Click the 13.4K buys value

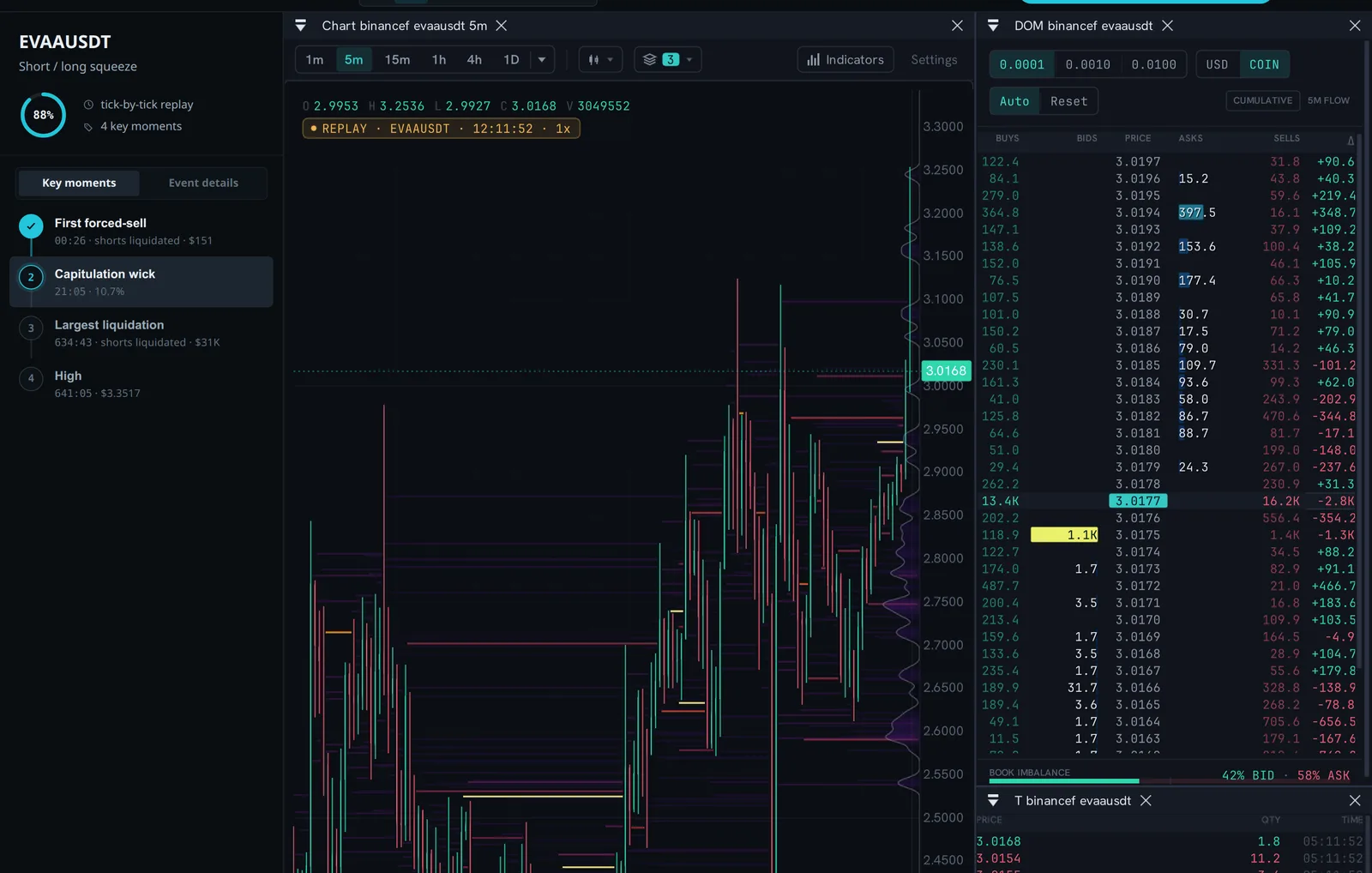(1001, 501)
